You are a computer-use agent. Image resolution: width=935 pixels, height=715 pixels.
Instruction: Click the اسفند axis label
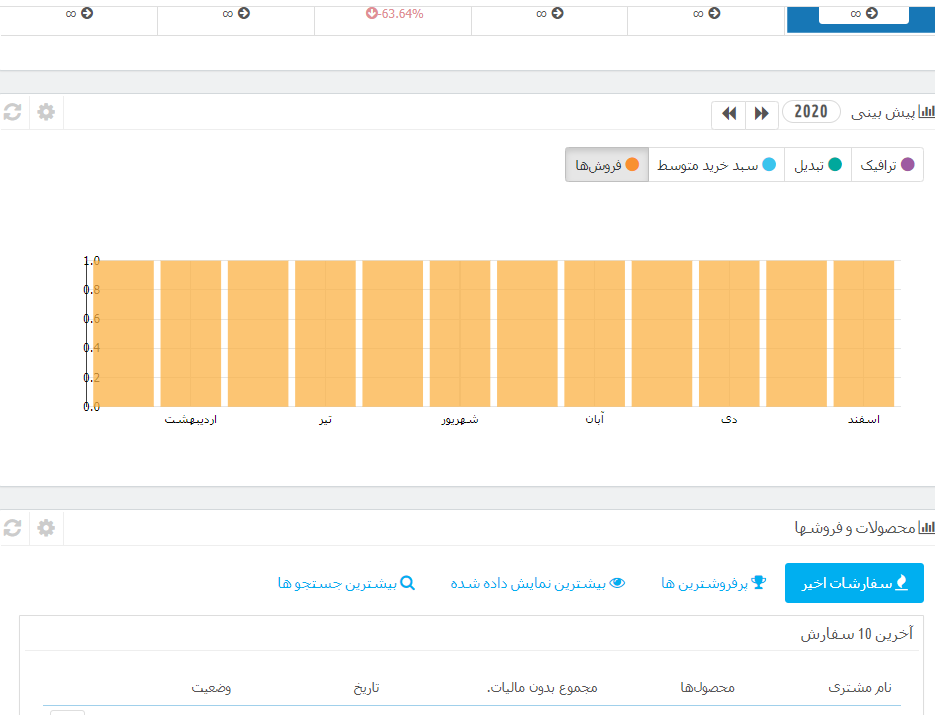click(864, 420)
